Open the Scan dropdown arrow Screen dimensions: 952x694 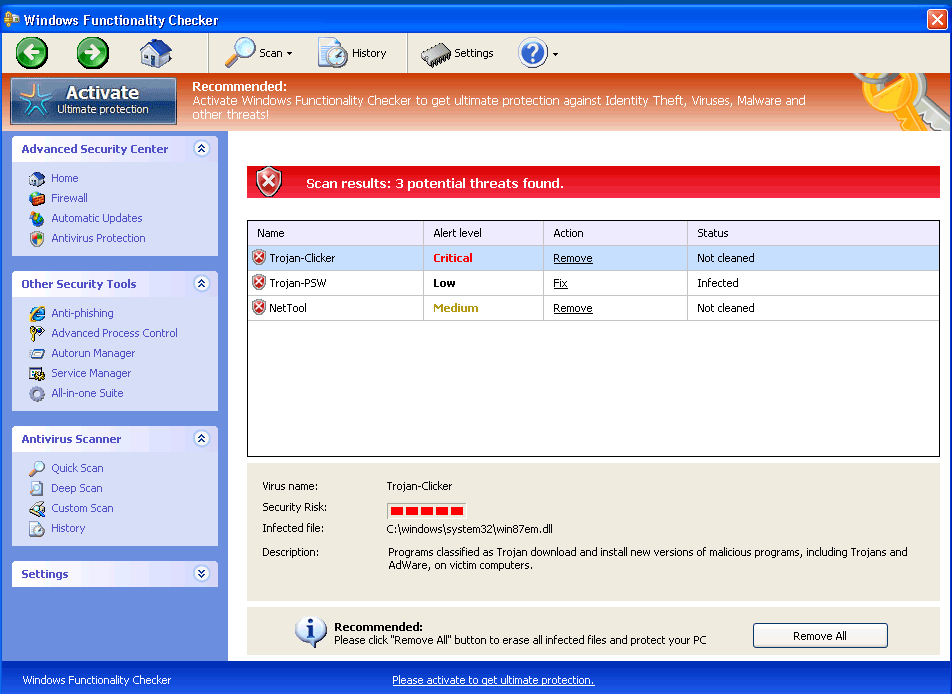point(290,54)
